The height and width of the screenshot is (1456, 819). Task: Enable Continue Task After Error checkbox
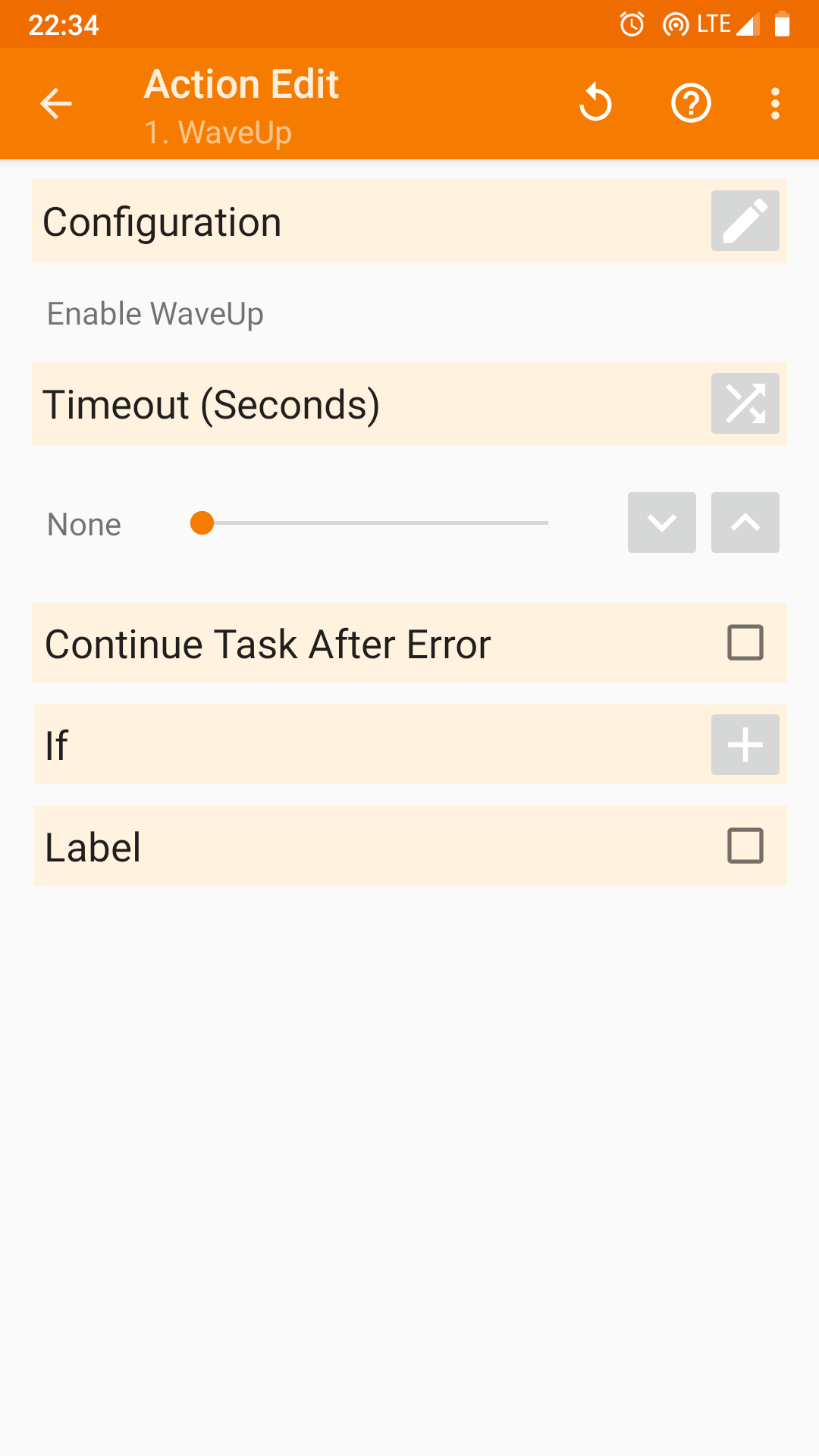coord(745,643)
